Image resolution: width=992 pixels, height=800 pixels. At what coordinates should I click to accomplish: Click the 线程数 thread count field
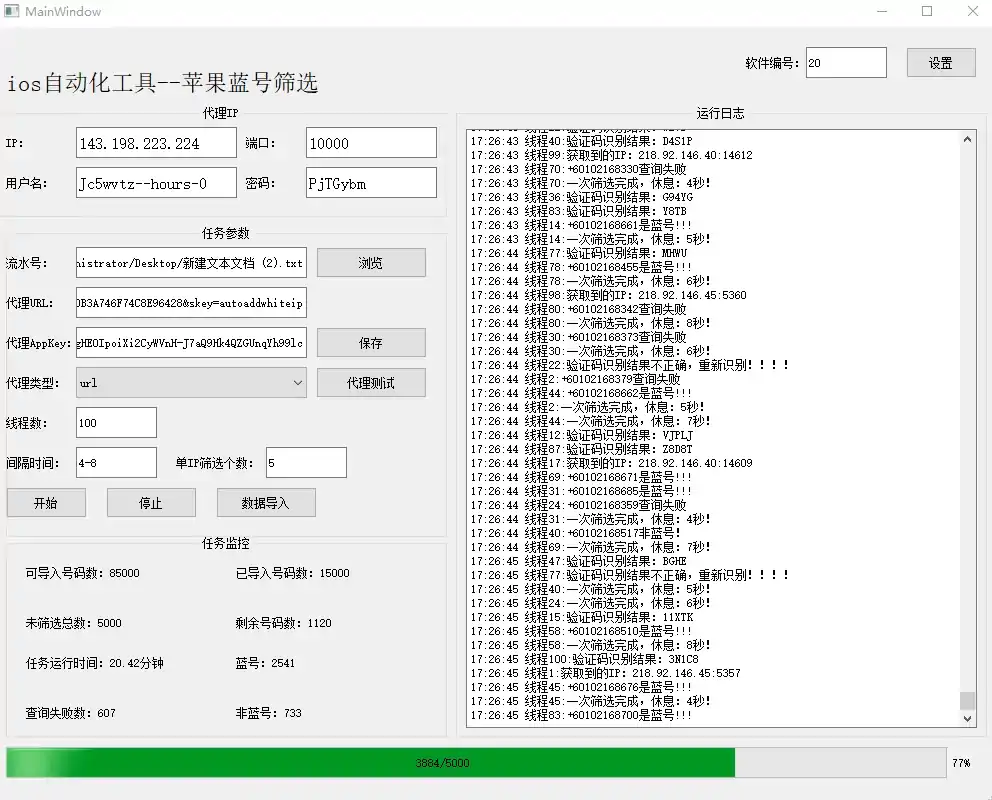coord(116,422)
